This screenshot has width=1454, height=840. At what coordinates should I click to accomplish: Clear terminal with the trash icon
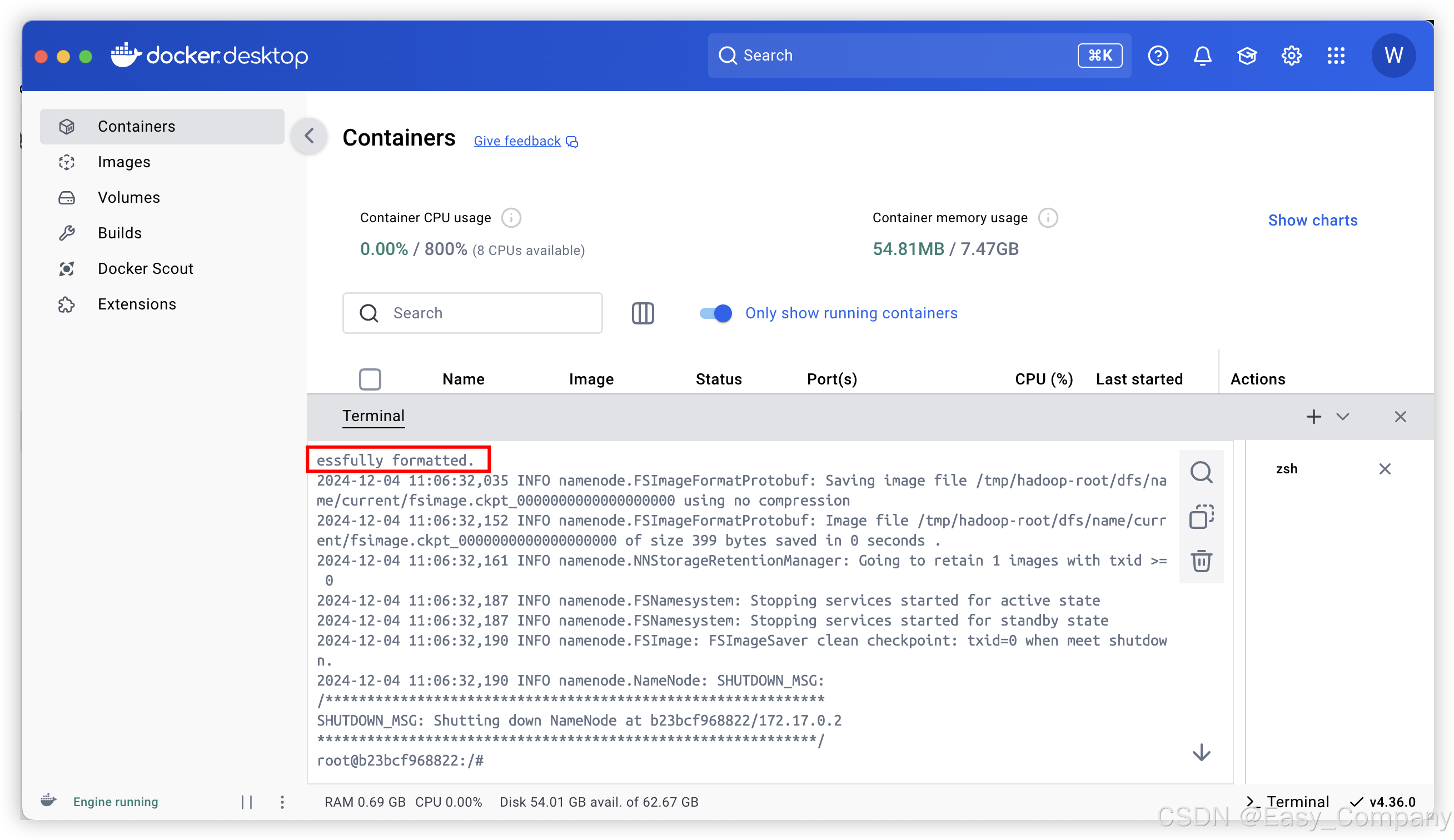(x=1201, y=561)
